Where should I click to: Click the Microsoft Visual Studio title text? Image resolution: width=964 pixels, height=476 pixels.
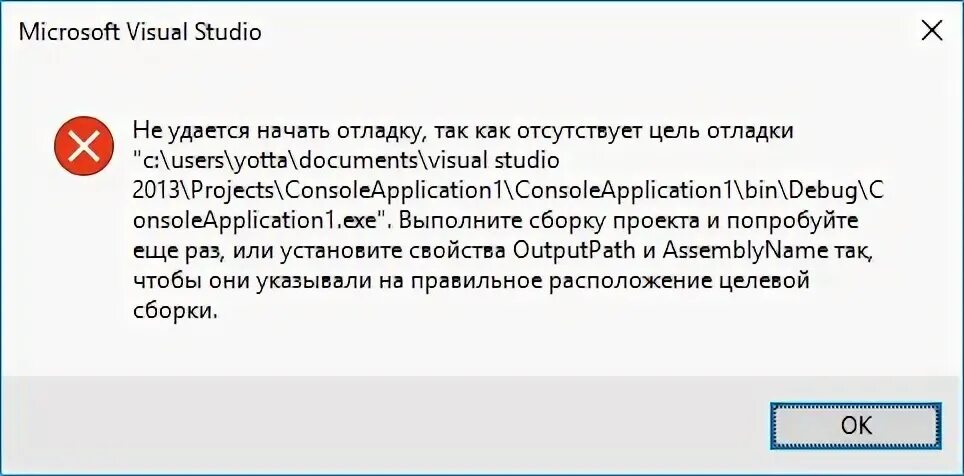point(140,31)
